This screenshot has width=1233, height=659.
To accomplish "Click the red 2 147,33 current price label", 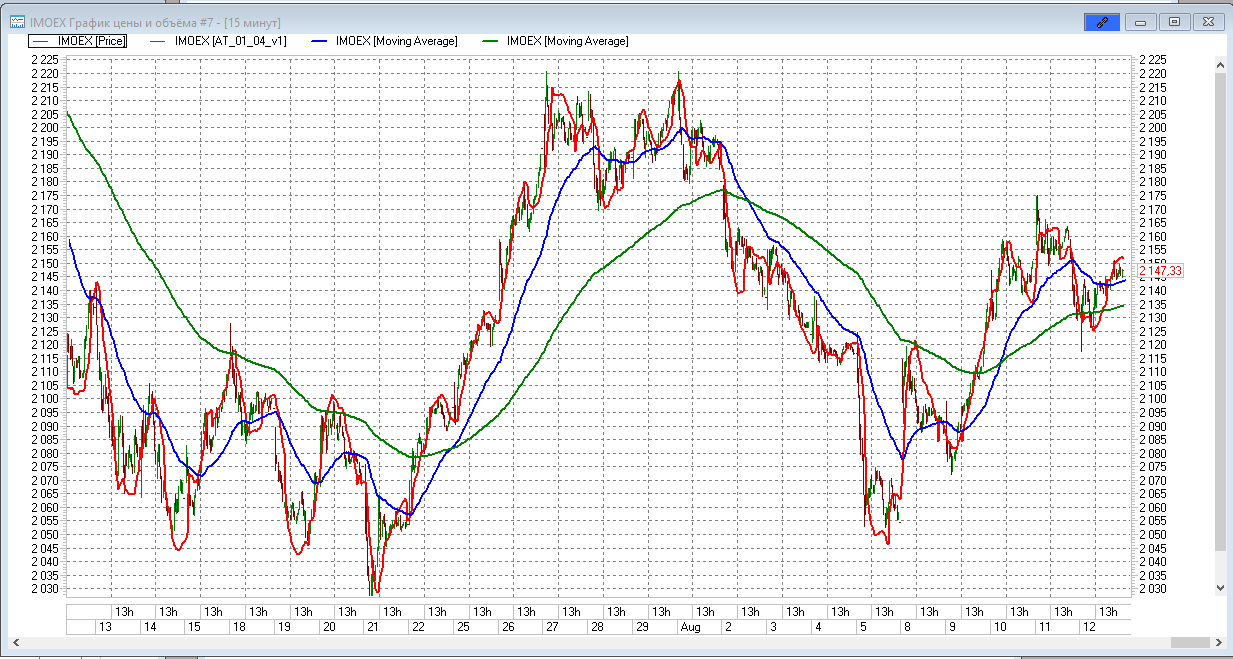I will pos(1161,271).
